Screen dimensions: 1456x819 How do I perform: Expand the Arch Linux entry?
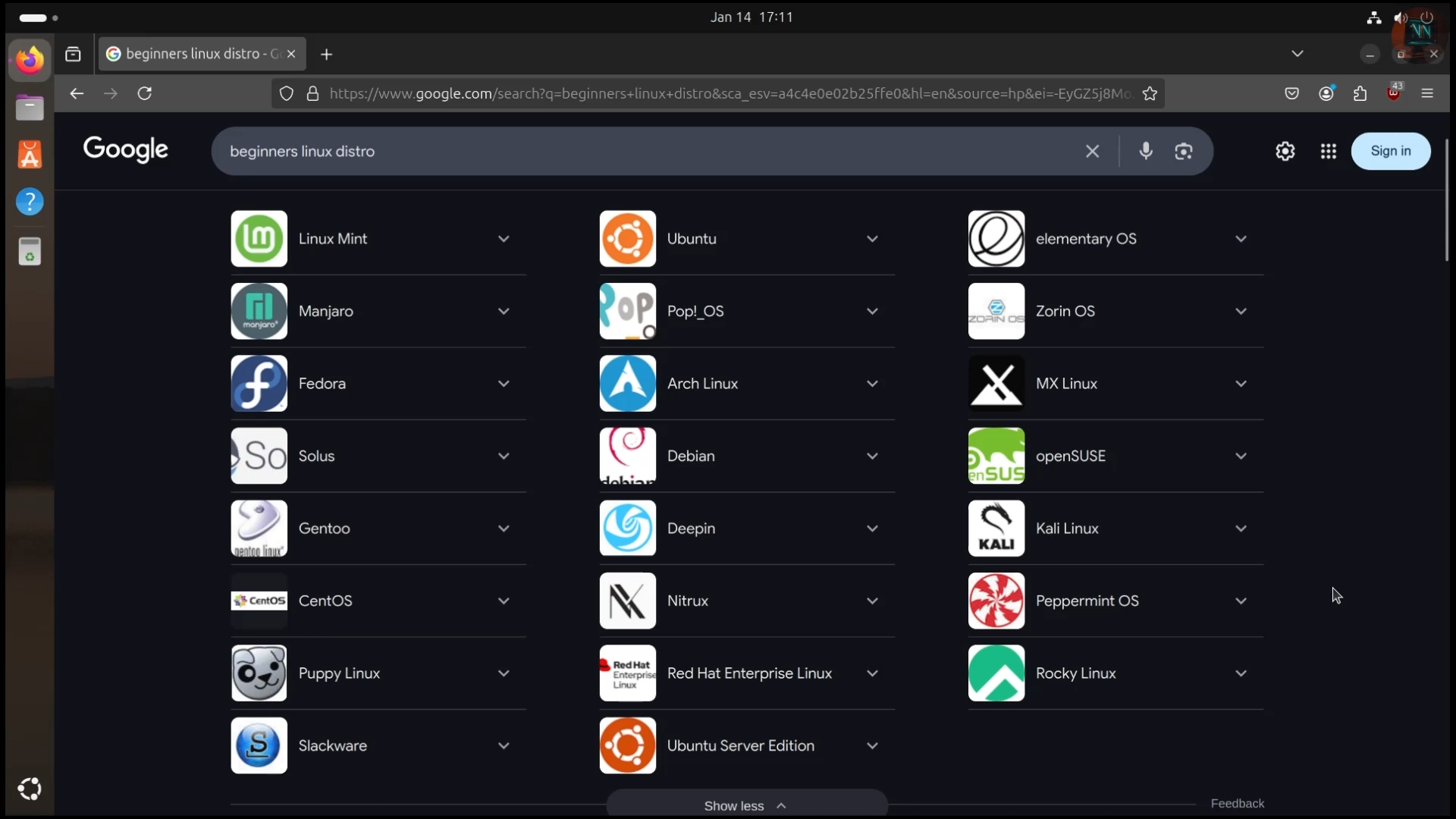[872, 384]
